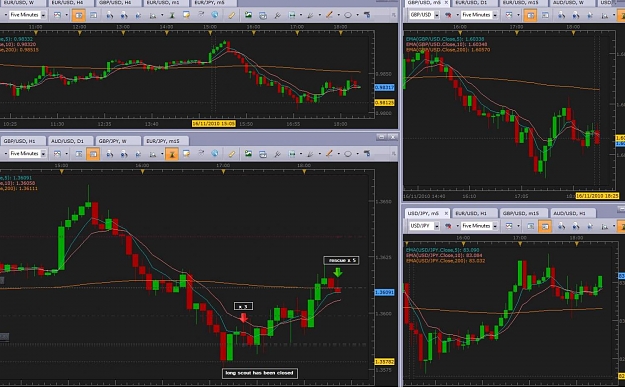The height and width of the screenshot is (390, 625).
Task: Close the GBP/USD, m5 tab
Action: (x=446, y=3)
